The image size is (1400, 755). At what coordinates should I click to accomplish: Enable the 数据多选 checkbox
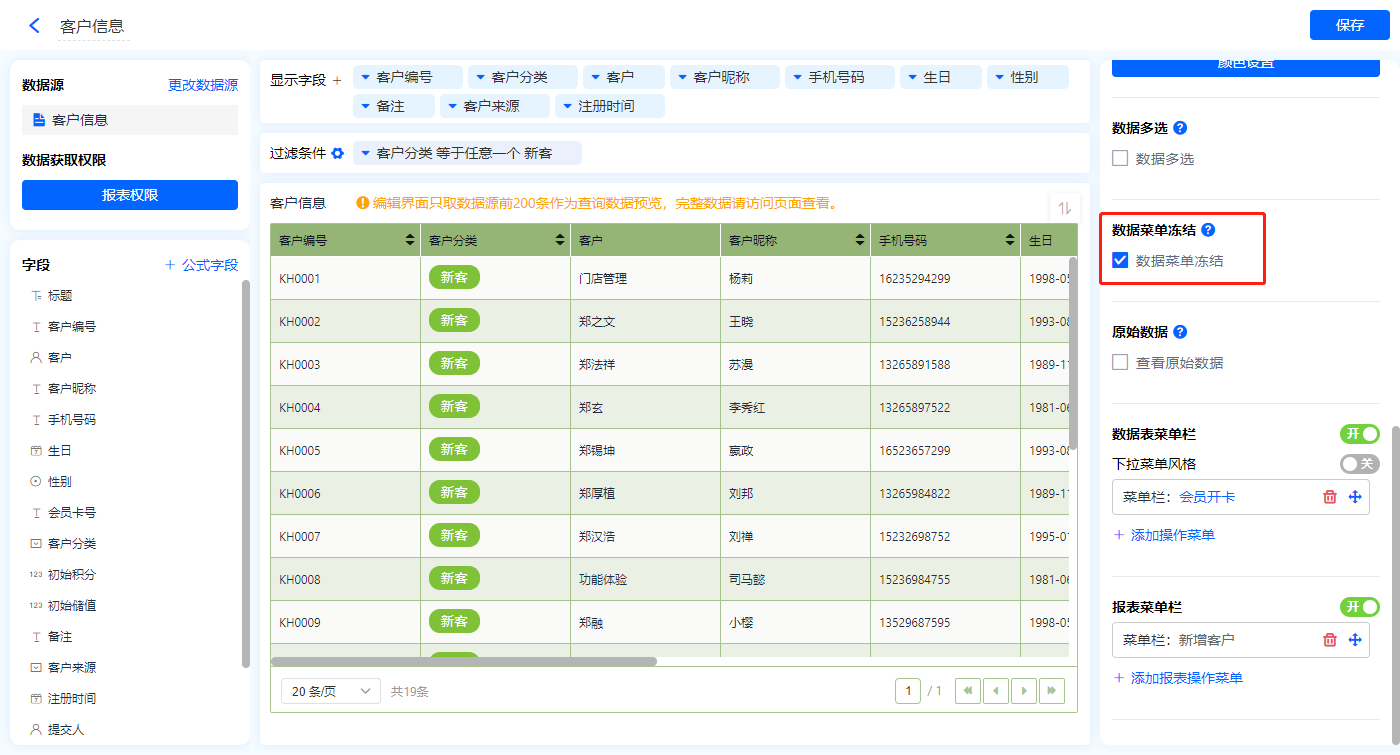pyautogui.click(x=1120, y=158)
